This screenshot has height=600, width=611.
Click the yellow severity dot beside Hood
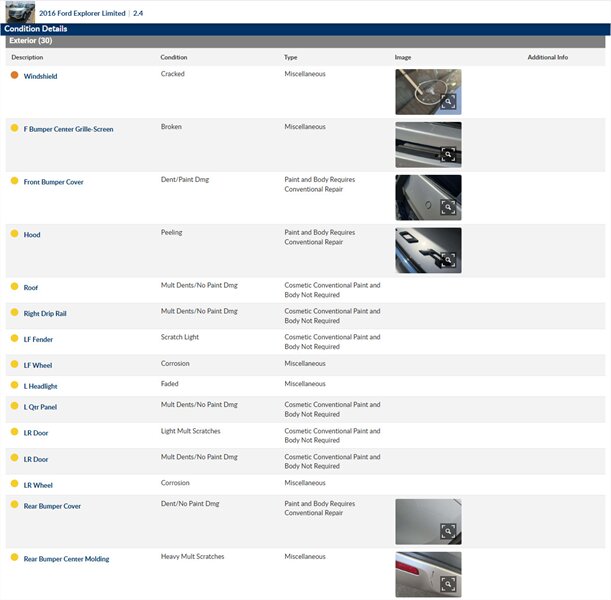pos(14,234)
